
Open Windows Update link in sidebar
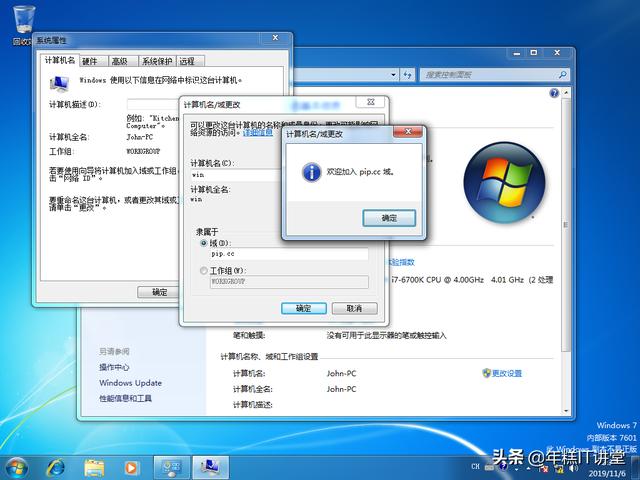[131, 383]
